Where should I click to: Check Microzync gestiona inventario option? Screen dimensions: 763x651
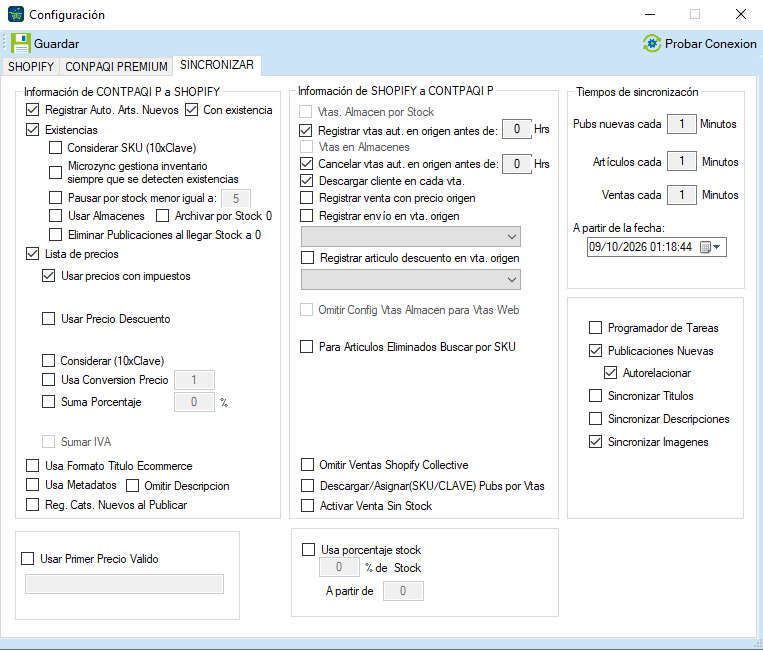[55, 172]
